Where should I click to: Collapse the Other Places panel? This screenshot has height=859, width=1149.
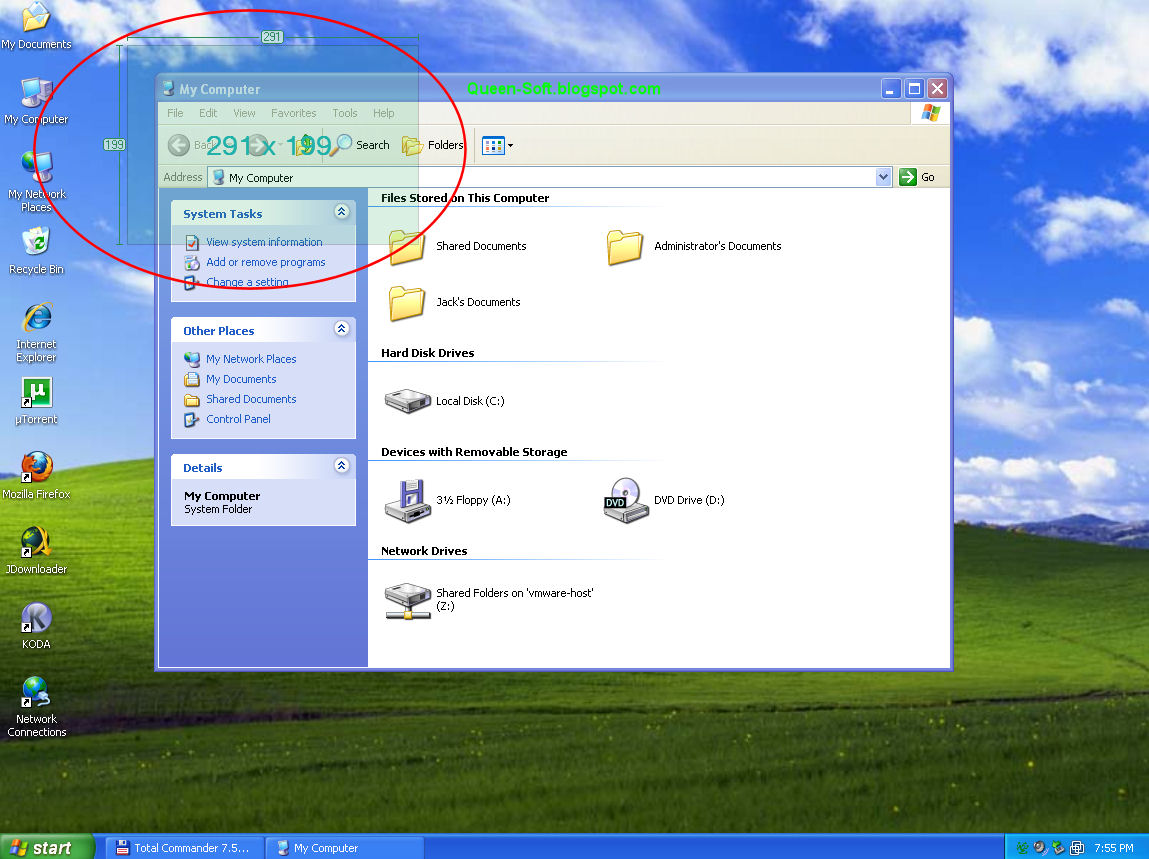[341, 328]
